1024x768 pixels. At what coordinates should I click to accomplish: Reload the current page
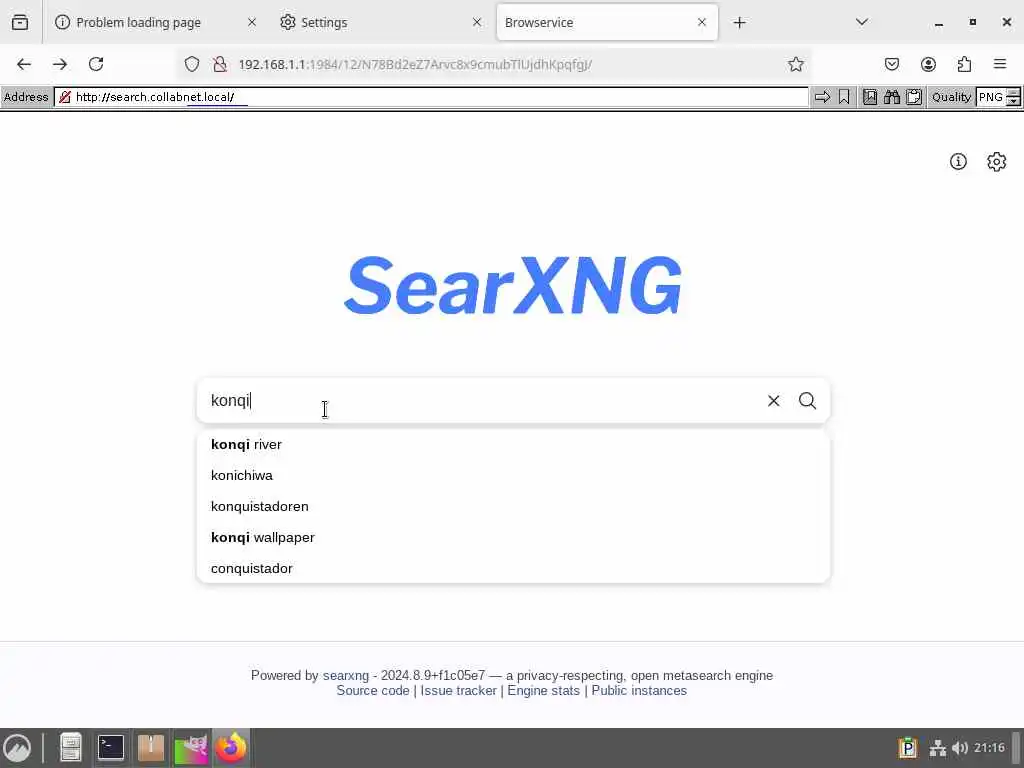coord(96,64)
